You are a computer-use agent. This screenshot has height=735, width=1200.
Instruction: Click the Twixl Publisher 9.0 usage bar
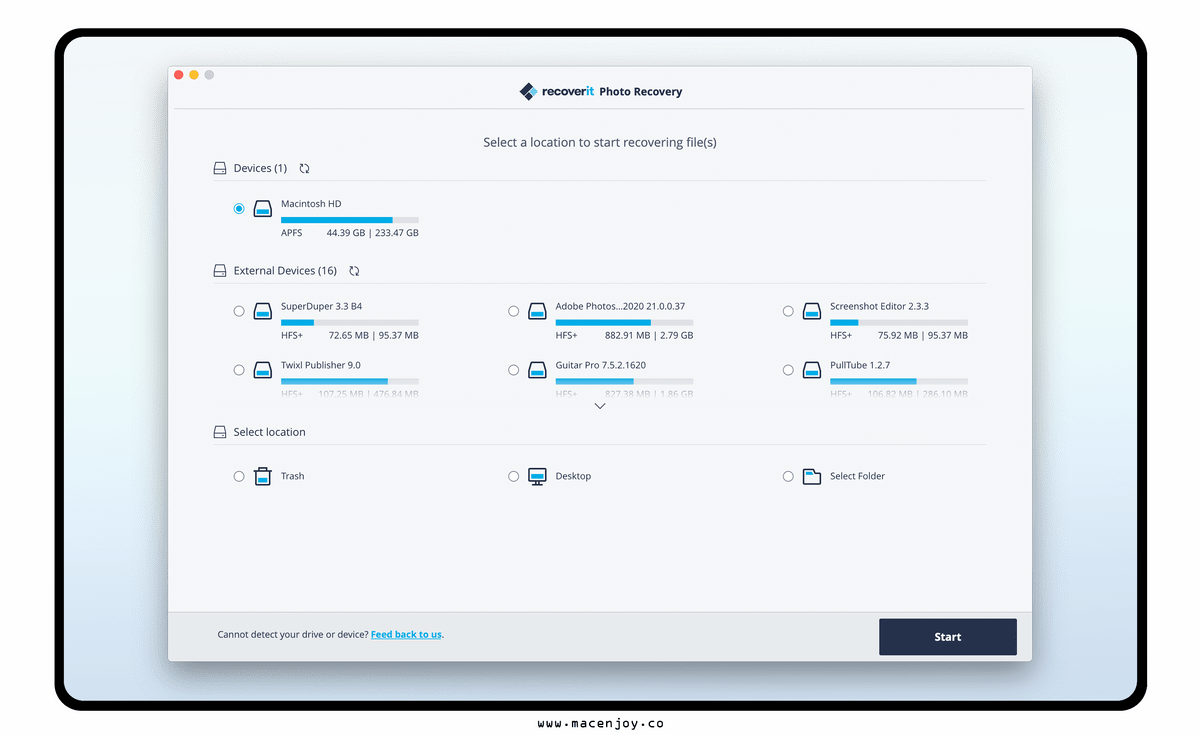tap(350, 381)
